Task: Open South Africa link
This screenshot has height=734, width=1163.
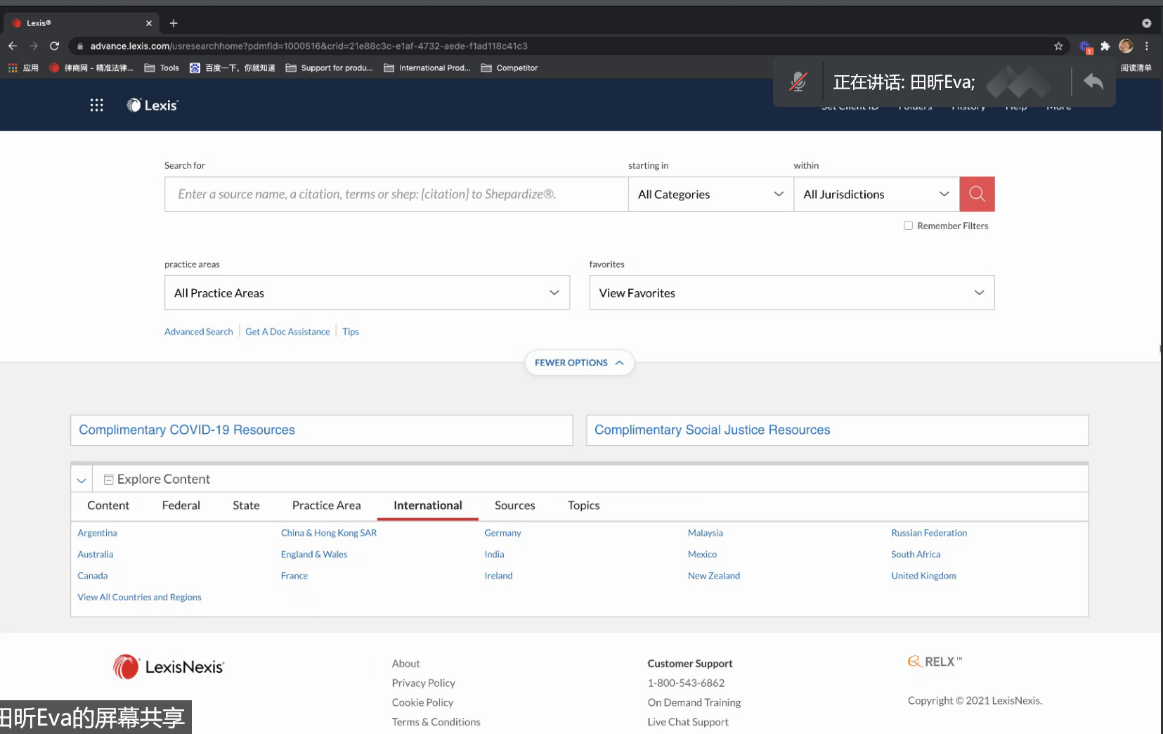Action: (916, 555)
